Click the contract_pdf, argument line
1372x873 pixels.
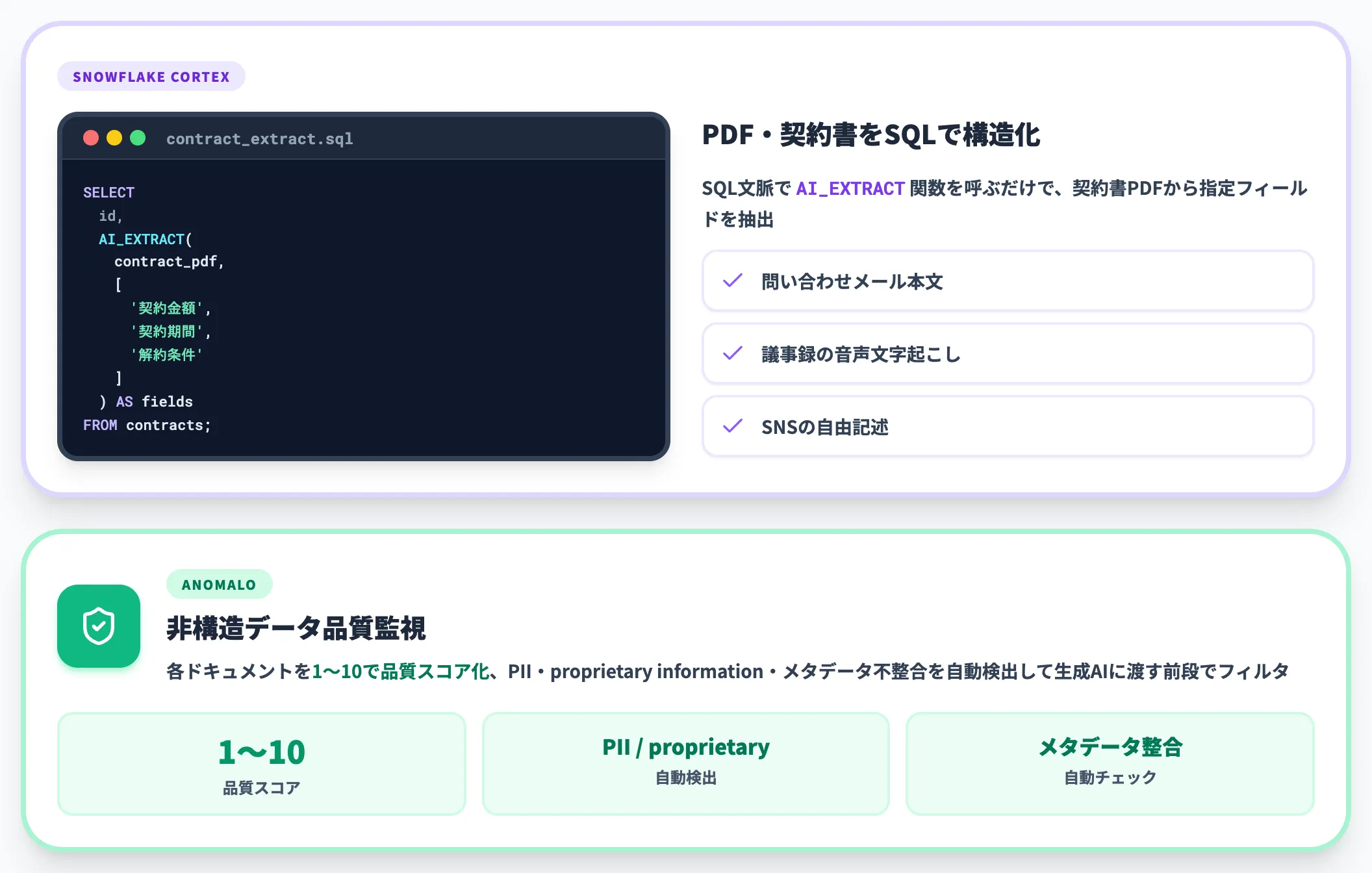(x=170, y=262)
